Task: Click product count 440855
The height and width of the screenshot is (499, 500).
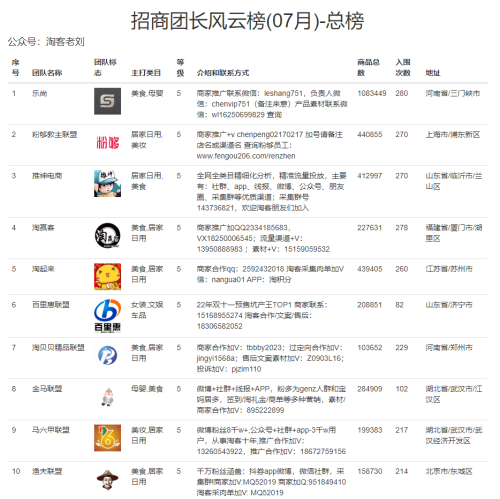Action: (370, 134)
